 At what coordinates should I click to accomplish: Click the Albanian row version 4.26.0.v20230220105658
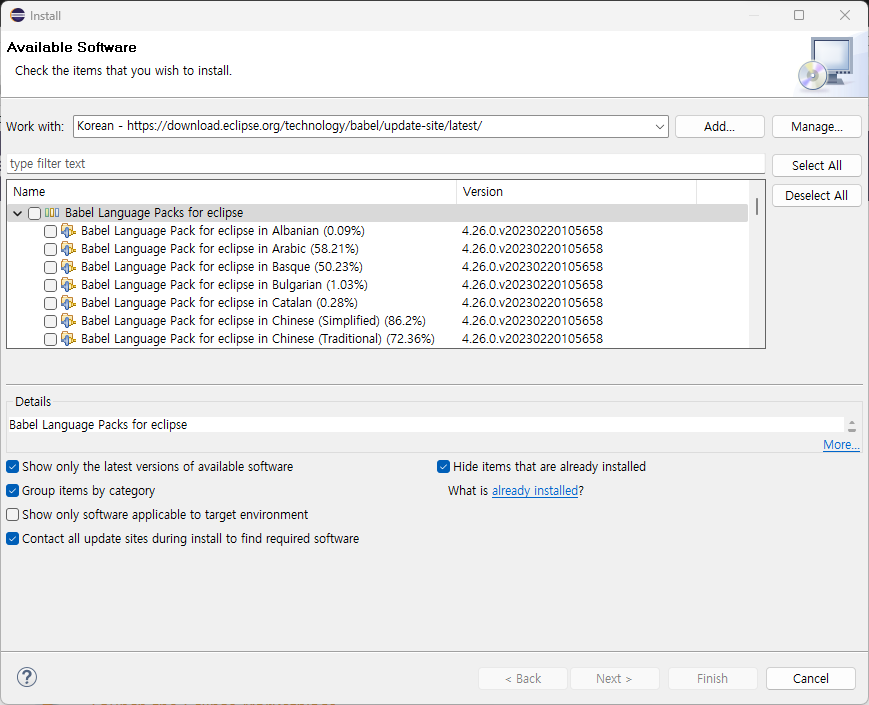(x=532, y=231)
